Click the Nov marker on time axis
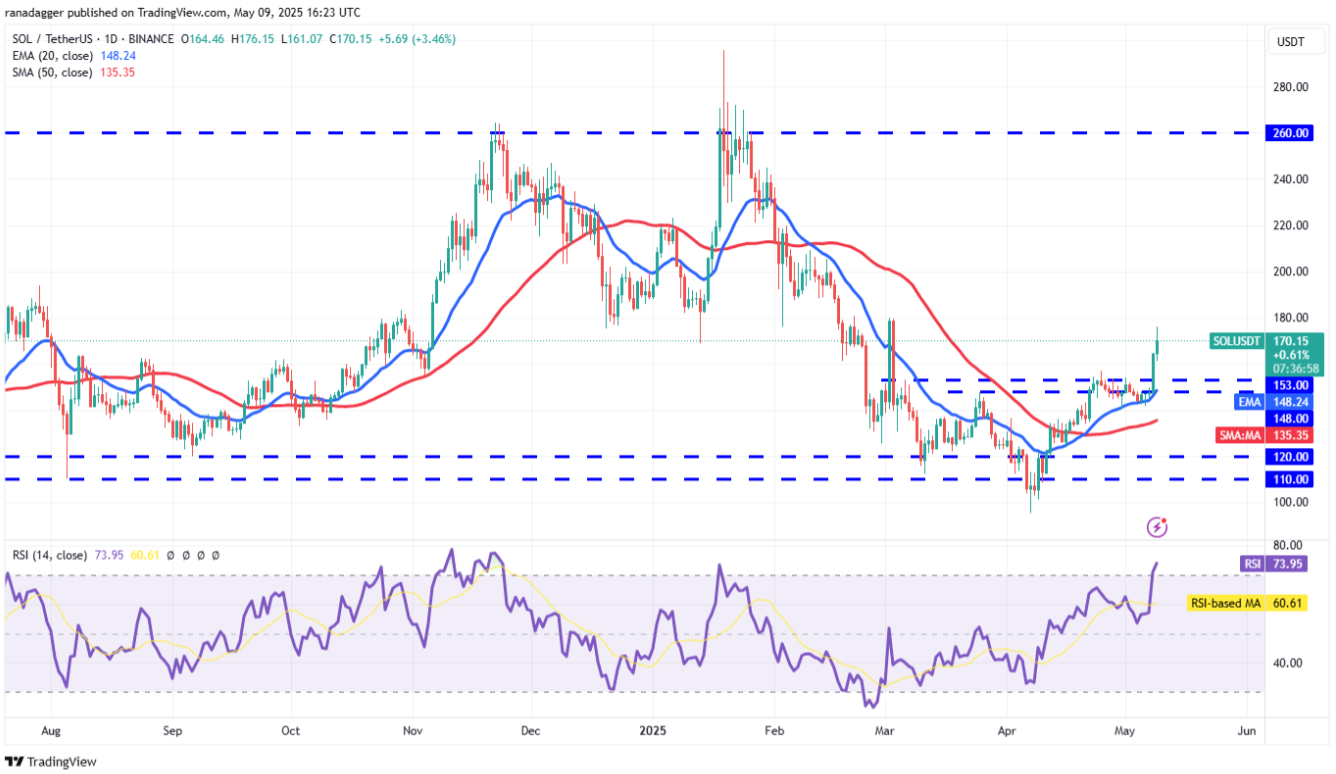 (x=412, y=731)
